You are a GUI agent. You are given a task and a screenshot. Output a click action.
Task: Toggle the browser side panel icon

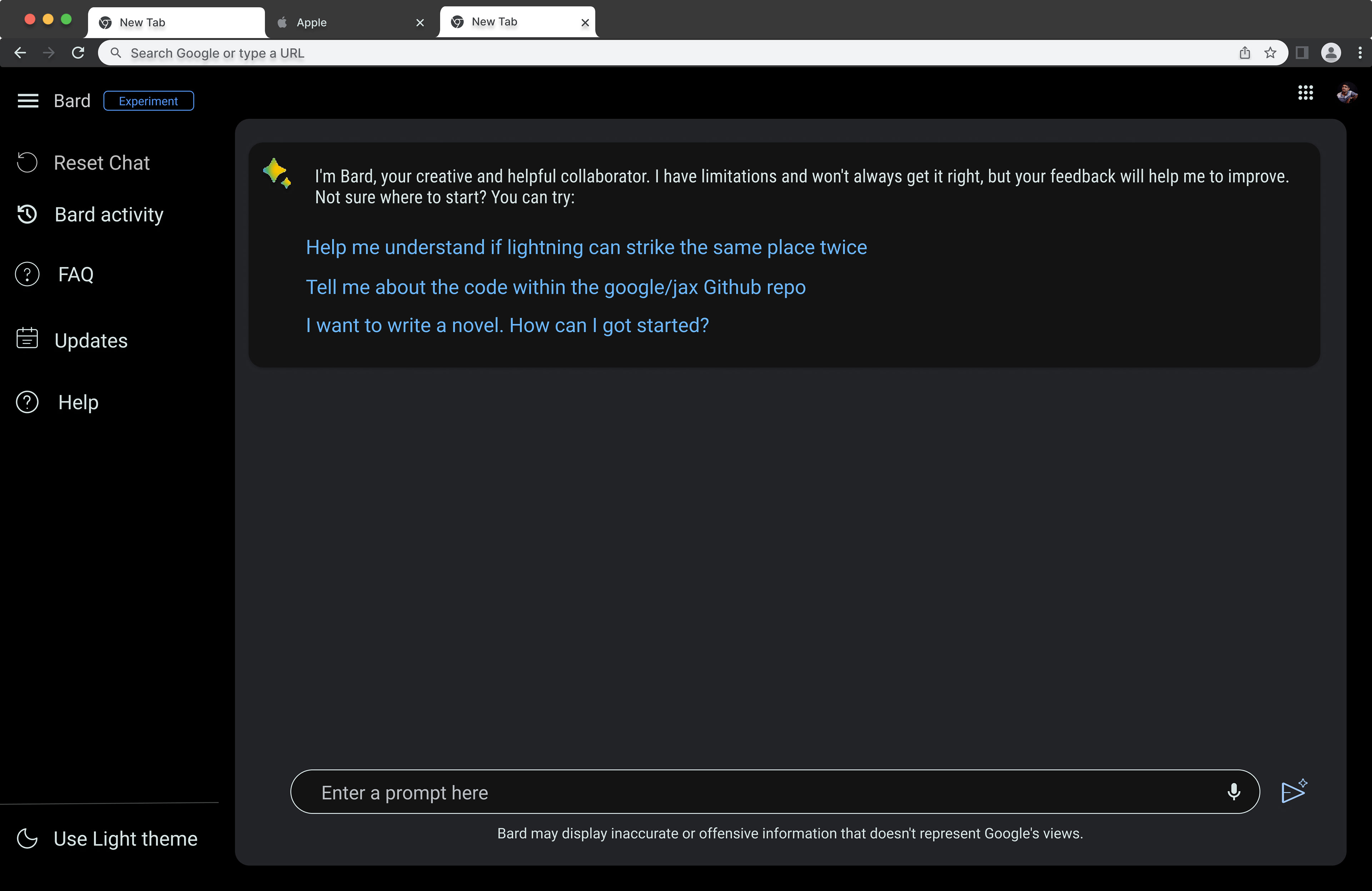point(1302,53)
